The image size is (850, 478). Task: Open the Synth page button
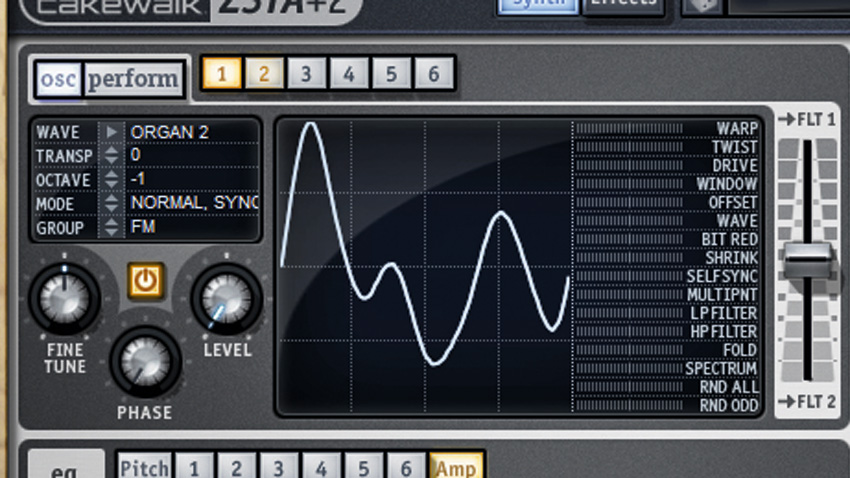pyautogui.click(x=538, y=5)
